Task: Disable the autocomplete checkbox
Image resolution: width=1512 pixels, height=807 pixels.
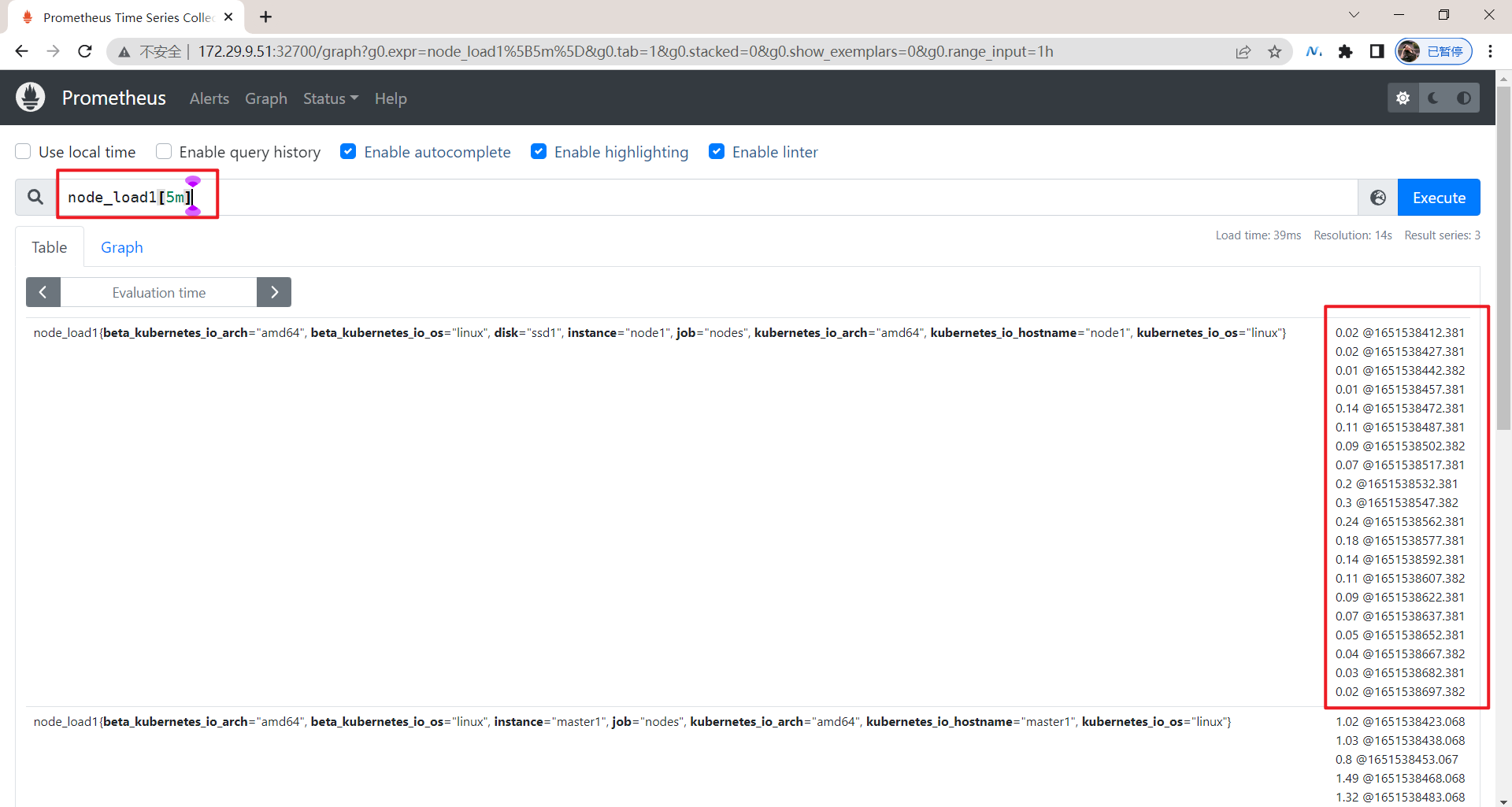Action: (348, 151)
